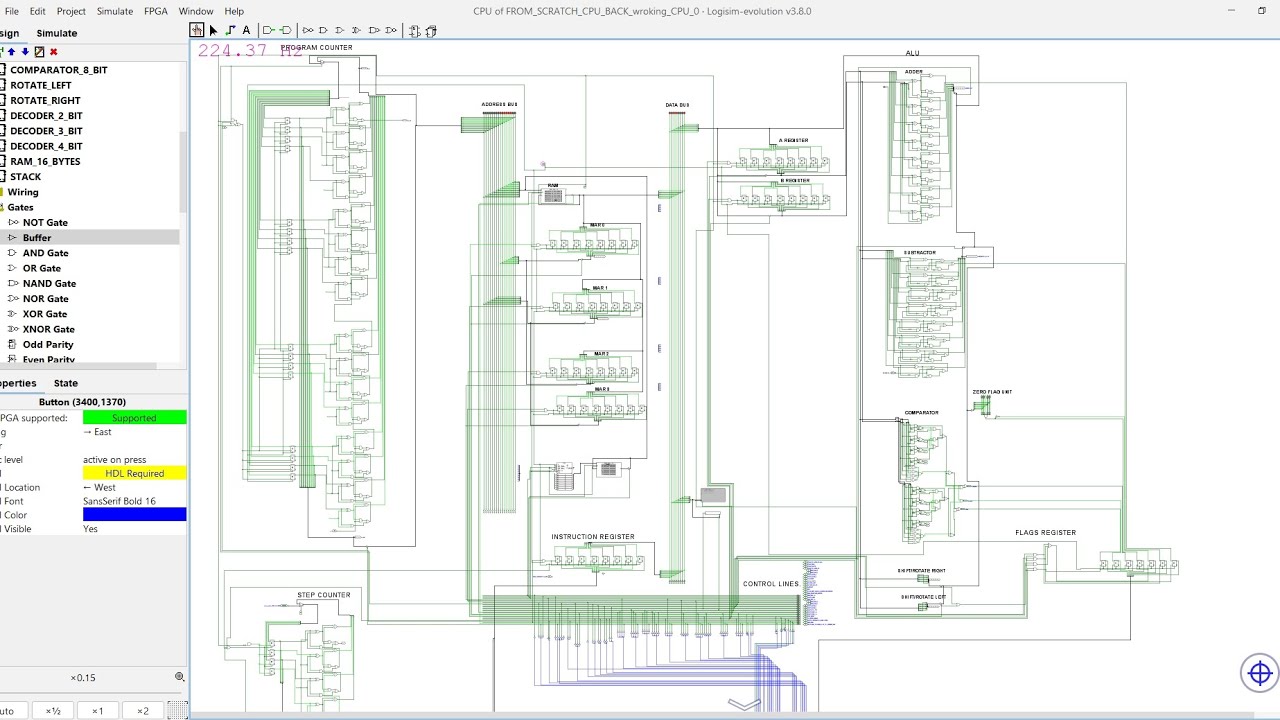
Task: Switch to the Simulate tab
Action: coord(57,33)
